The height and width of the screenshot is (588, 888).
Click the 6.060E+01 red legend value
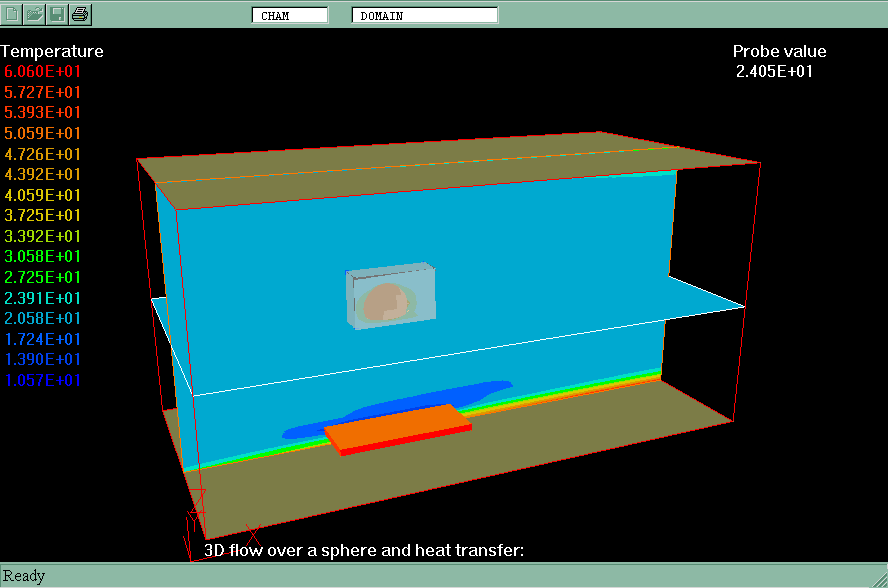43,72
